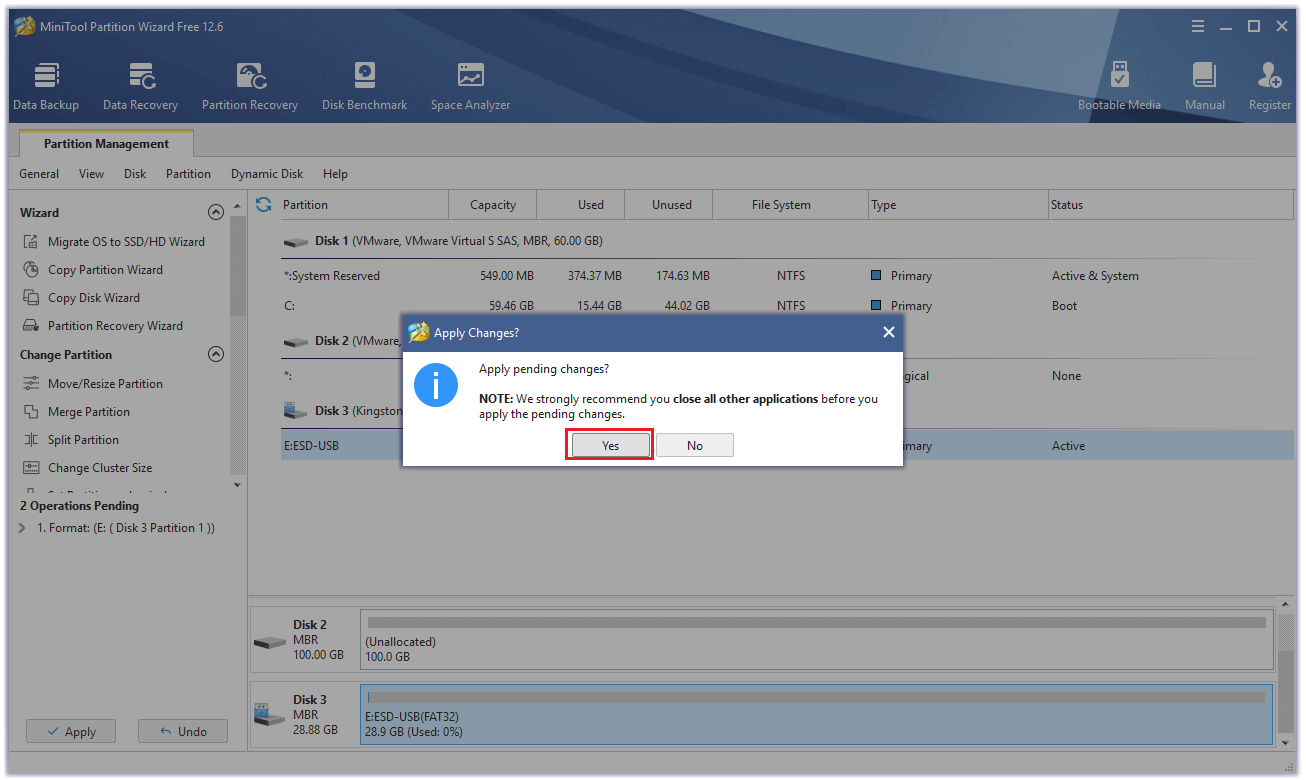Open the Dynamic Disk menu

[x=267, y=174]
